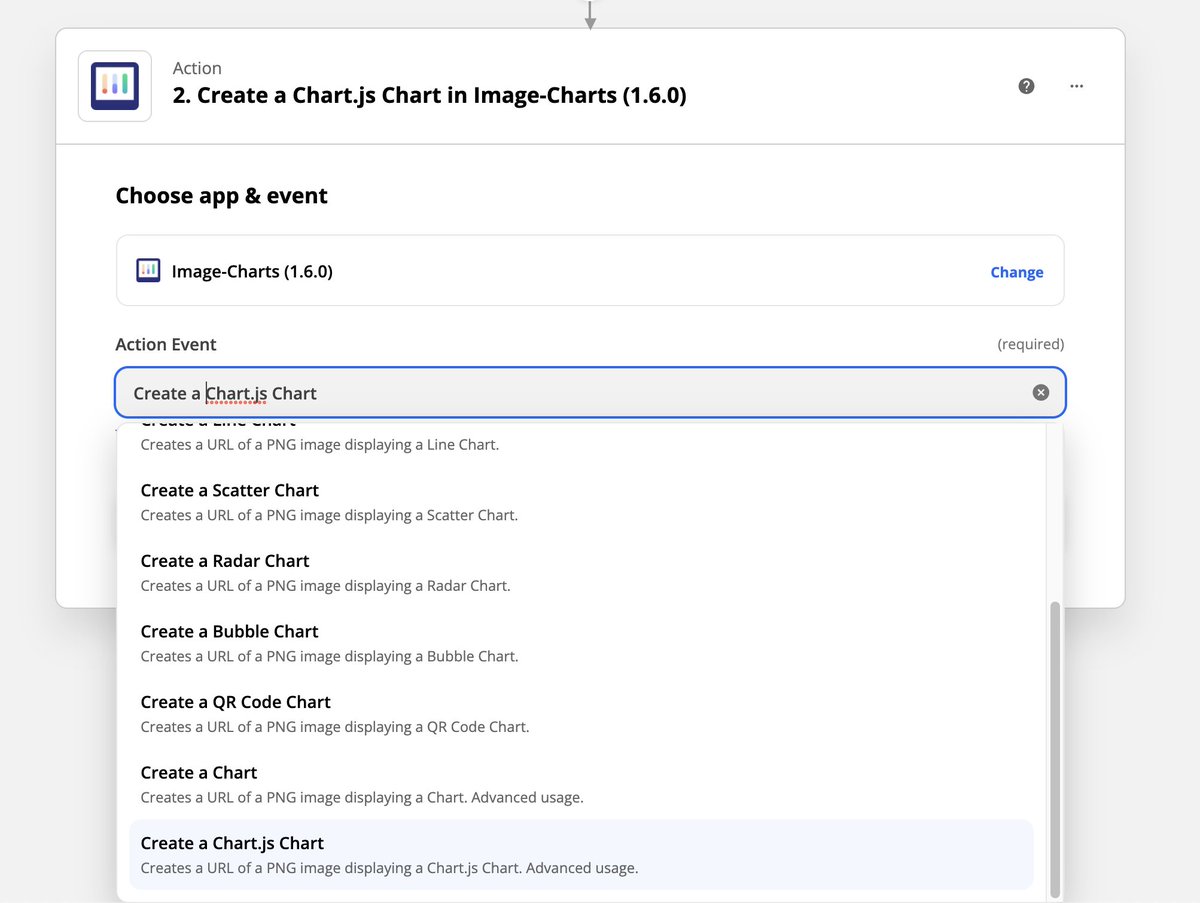Click the 'Image-Charts (1.6.0)' app name text
Viewport: 1200px width, 903px height.
click(252, 271)
